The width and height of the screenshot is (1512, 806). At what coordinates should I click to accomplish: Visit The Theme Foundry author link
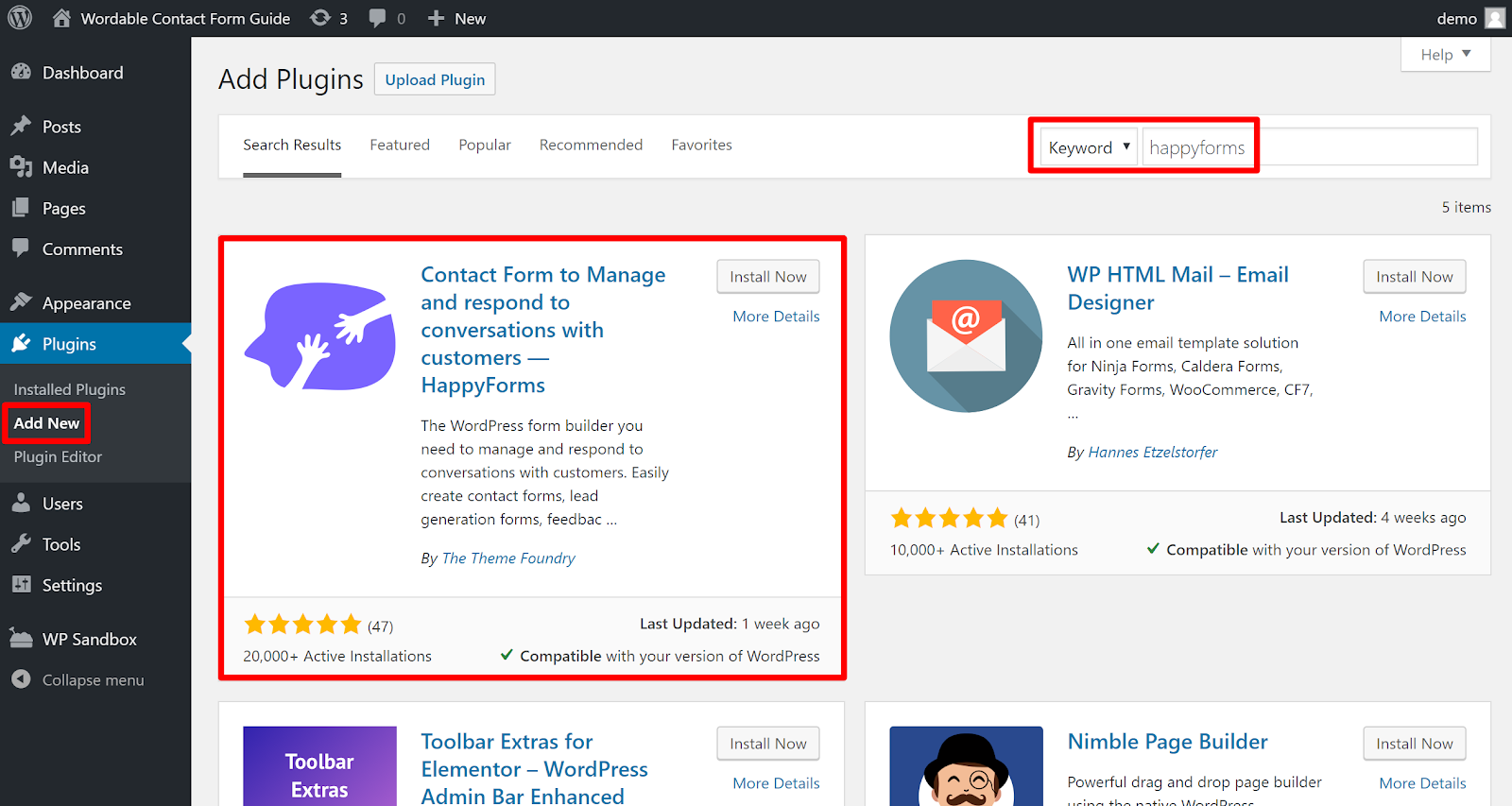508,558
